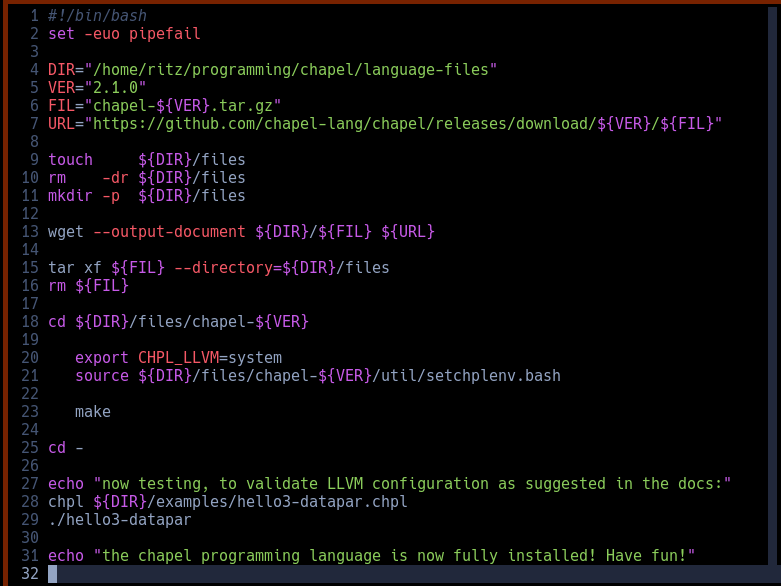Click 'source' keyword on line 21
Screen dimensions: 781x586
[102, 375]
